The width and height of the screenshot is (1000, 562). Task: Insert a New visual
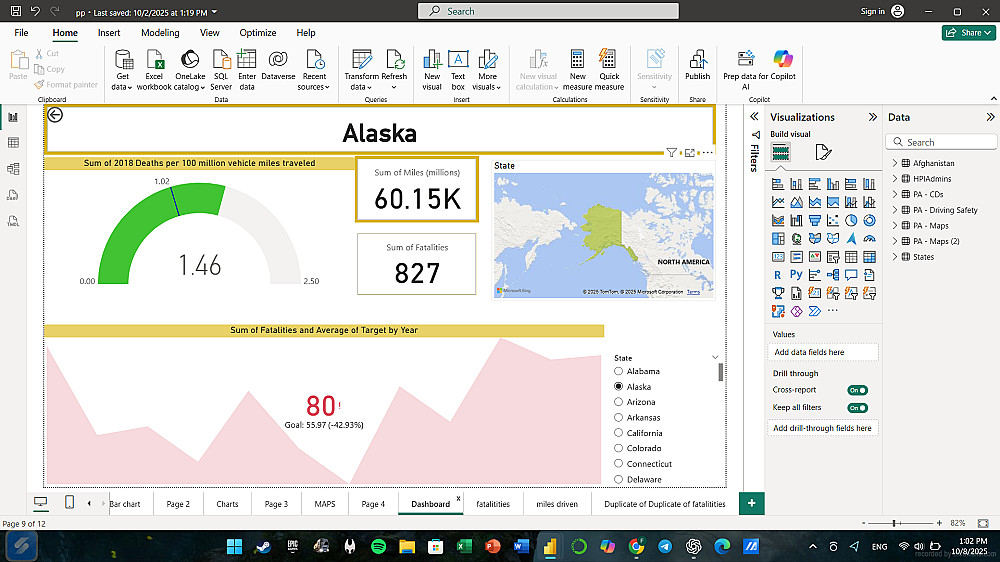click(x=432, y=70)
